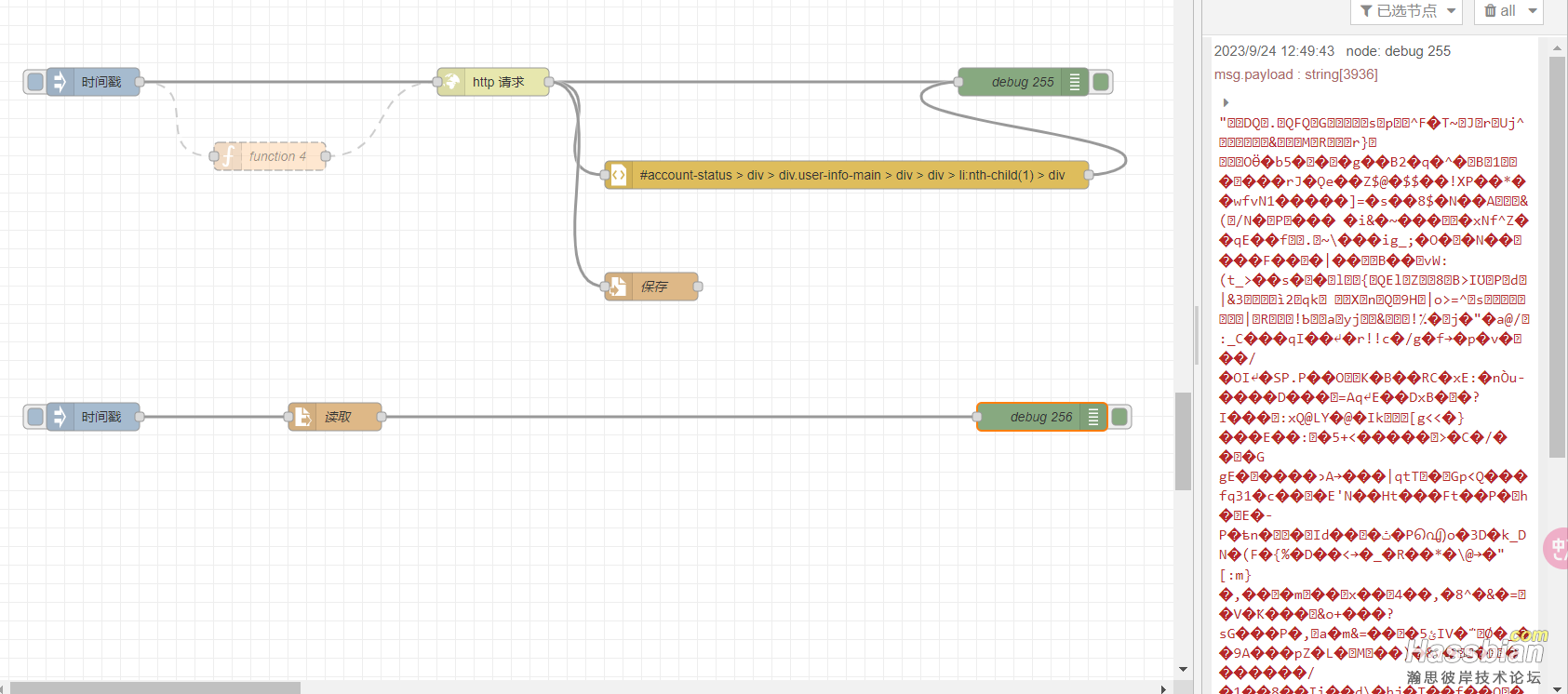Click the pink 中 input method icon
Image resolution: width=1568 pixels, height=694 pixels.
click(x=1556, y=548)
